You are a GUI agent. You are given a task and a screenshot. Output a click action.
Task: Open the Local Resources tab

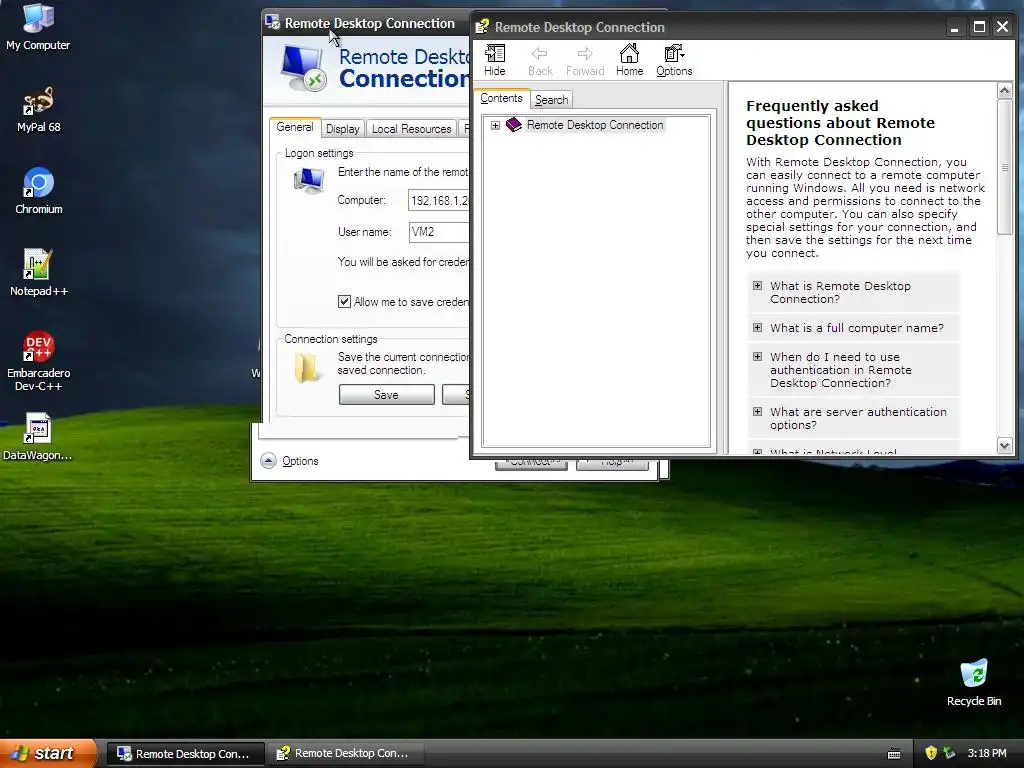411,129
